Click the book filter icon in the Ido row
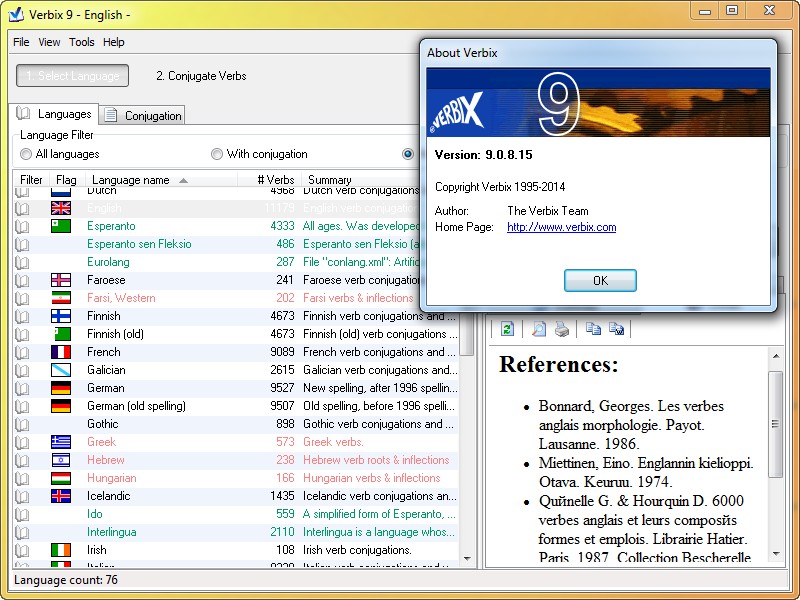Screen dimensions: 800x600 tap(22, 514)
